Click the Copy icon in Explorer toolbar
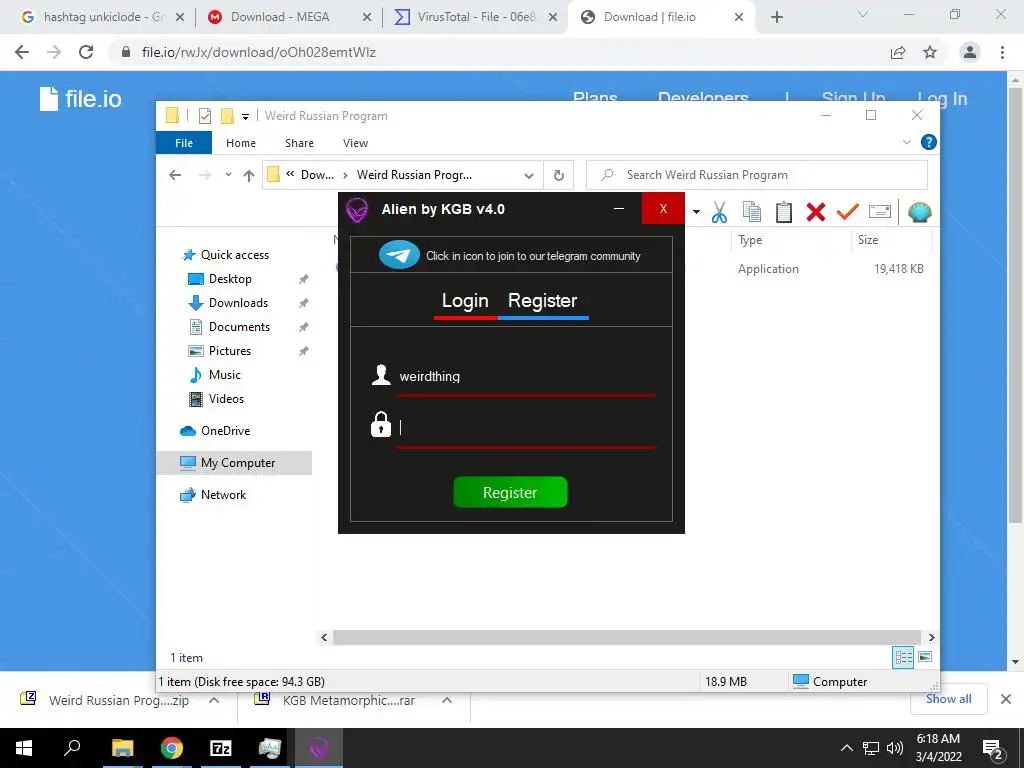1024x768 pixels. point(752,212)
